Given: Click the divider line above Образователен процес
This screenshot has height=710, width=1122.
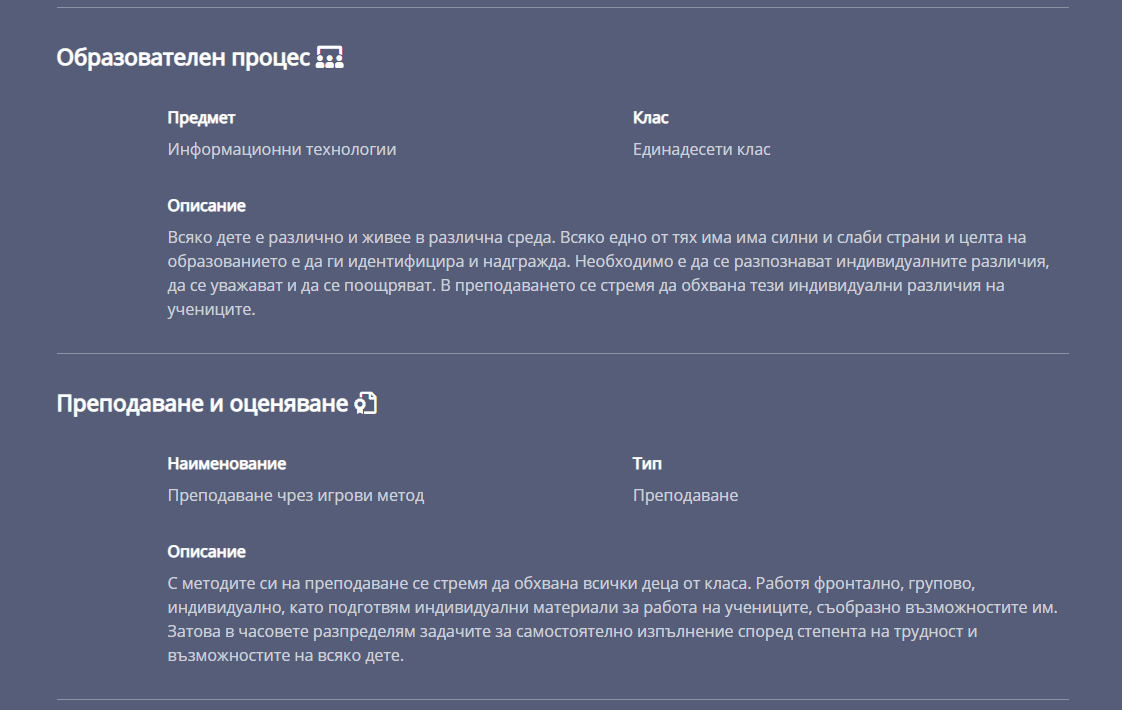Looking at the screenshot, I should pyautogui.click(x=562, y=8).
